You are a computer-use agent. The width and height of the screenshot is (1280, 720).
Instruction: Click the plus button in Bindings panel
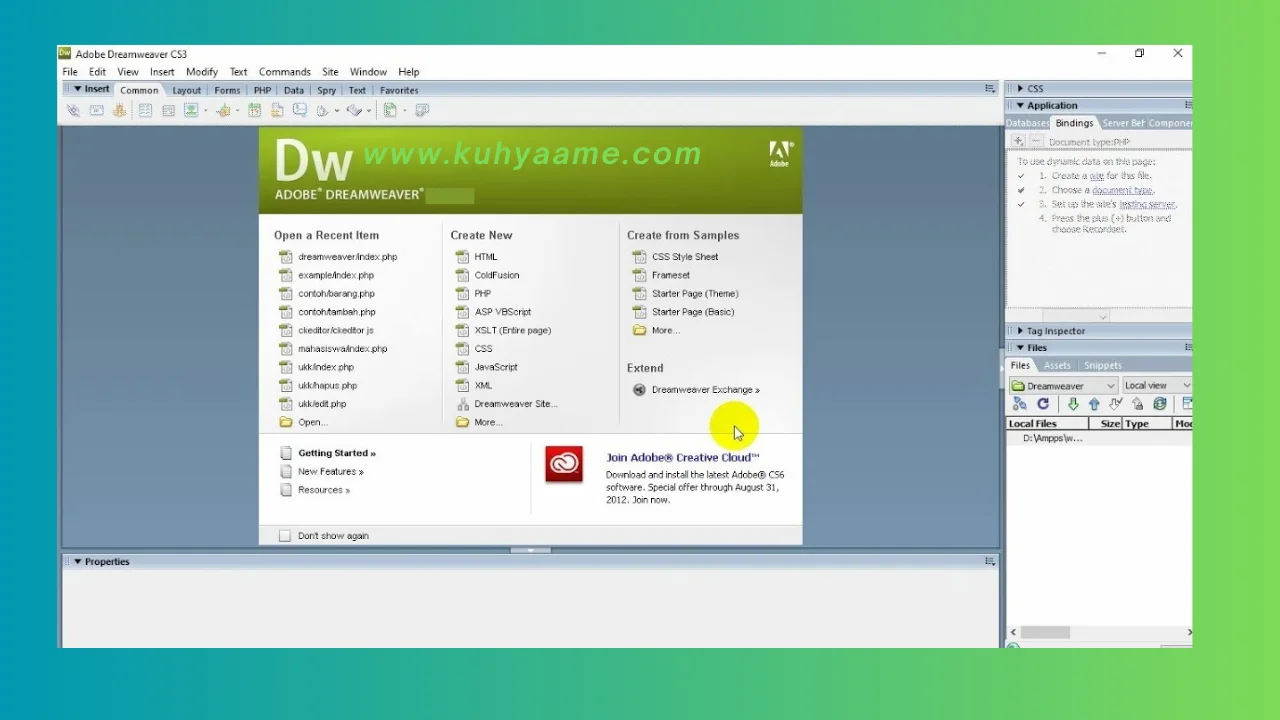(1018, 141)
